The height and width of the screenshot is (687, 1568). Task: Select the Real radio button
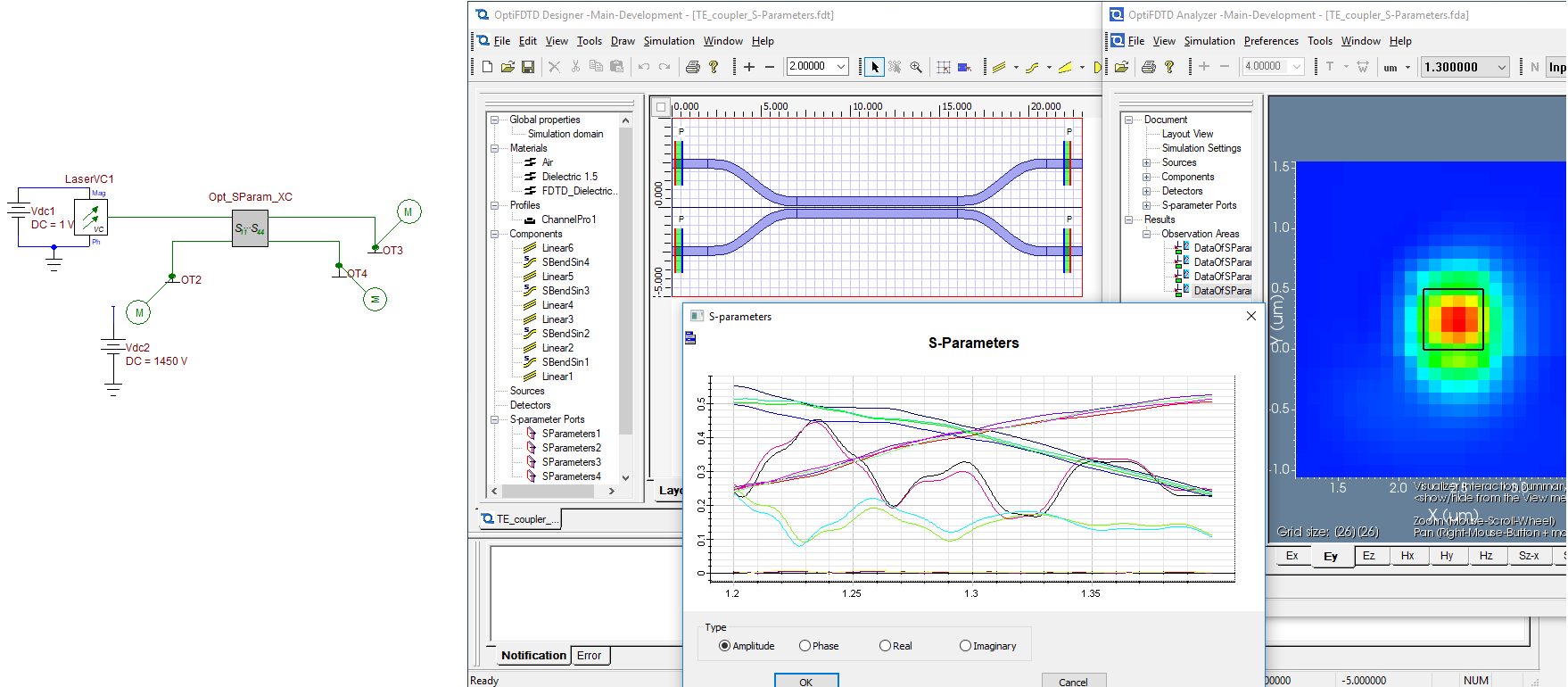(885, 646)
